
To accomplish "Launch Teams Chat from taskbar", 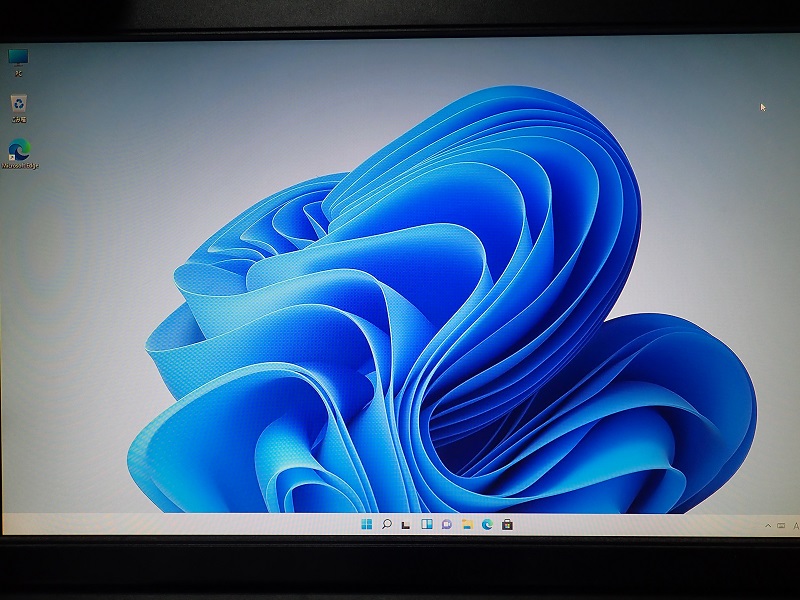I will tap(446, 524).
